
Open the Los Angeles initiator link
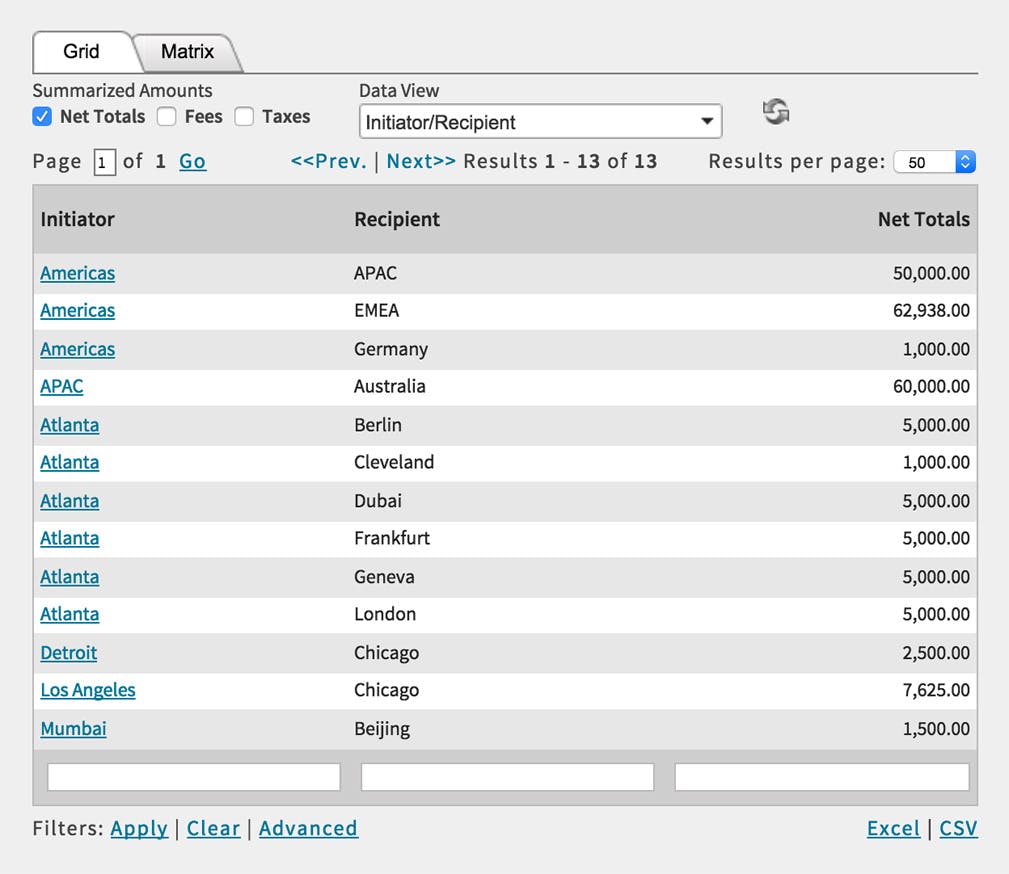pos(88,691)
